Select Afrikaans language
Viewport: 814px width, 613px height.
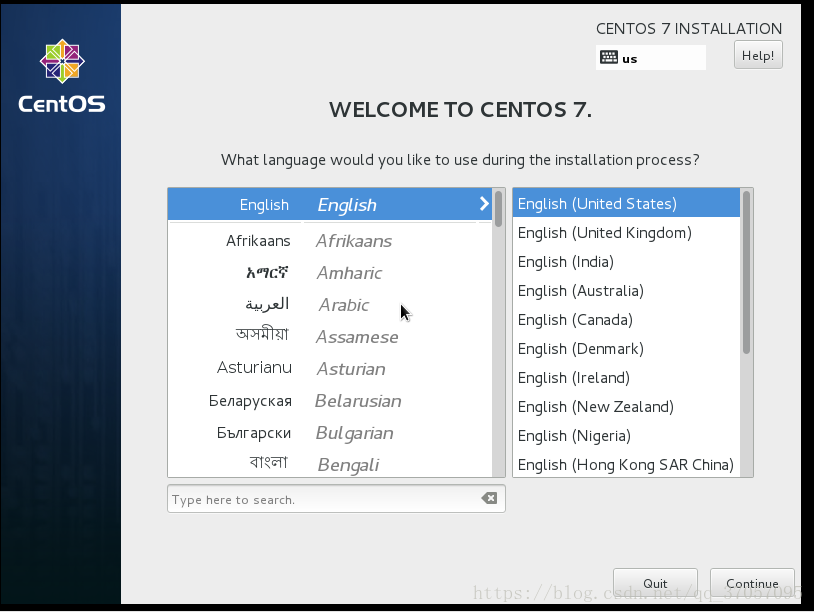click(x=330, y=241)
